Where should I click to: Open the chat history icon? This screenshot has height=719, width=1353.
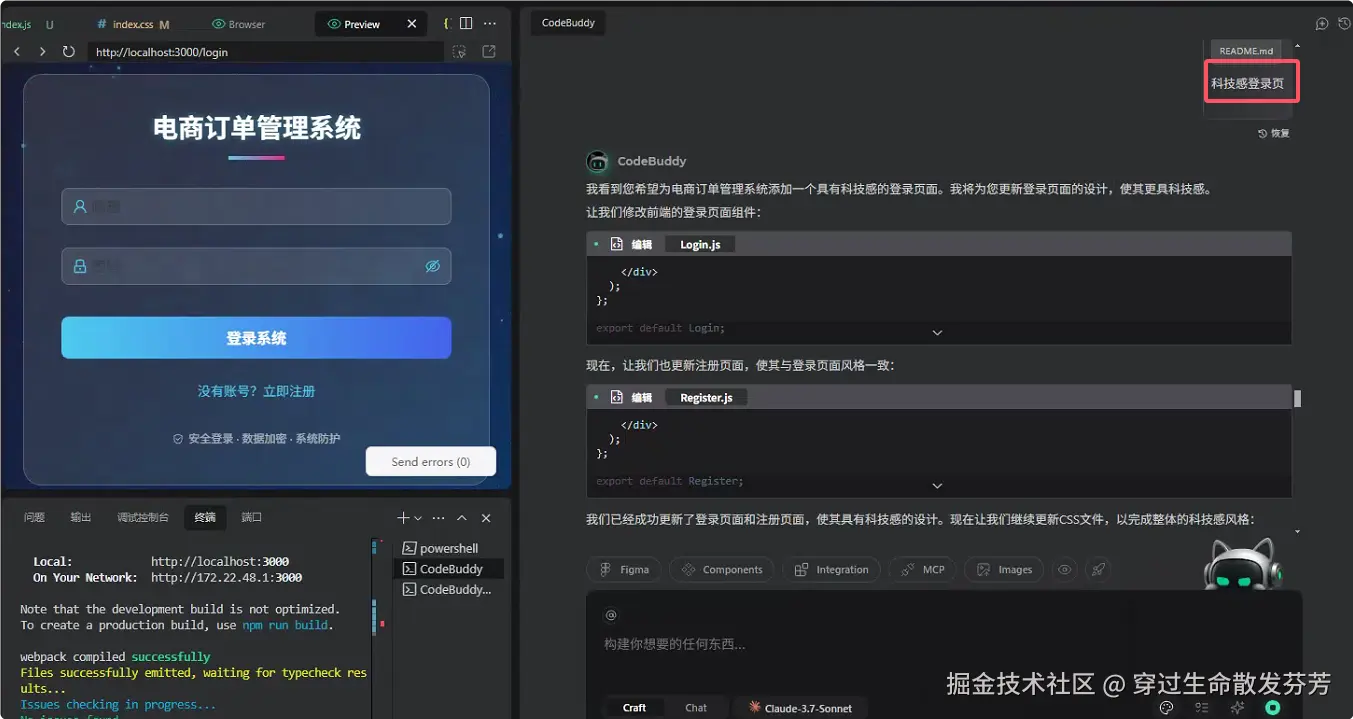click(x=1343, y=23)
